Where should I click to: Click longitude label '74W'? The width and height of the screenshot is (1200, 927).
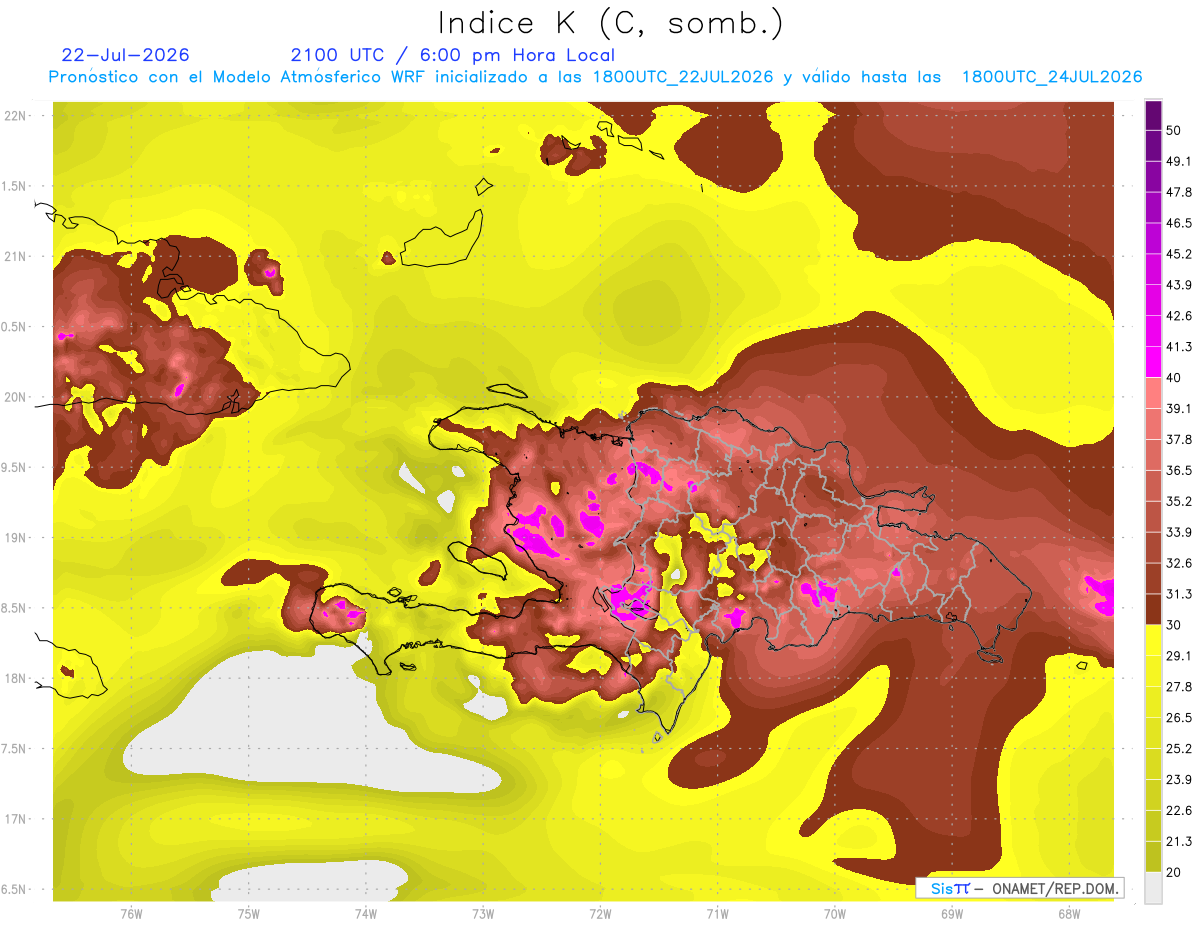[365, 913]
